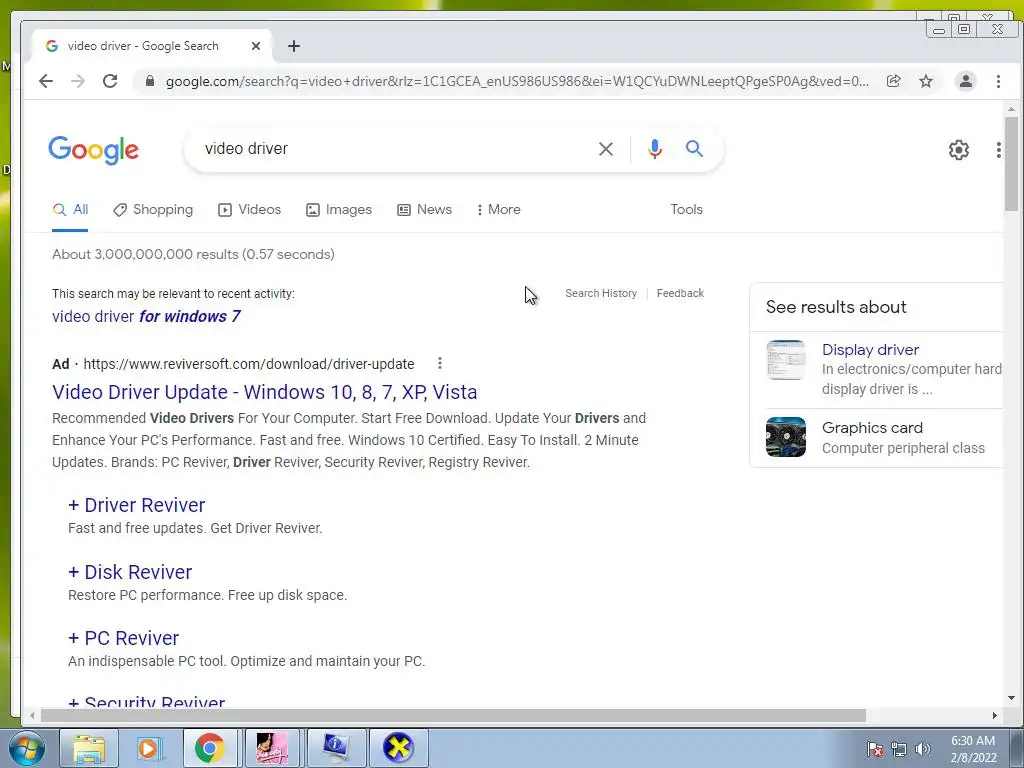Open the Chrome profile avatar icon

(x=965, y=81)
